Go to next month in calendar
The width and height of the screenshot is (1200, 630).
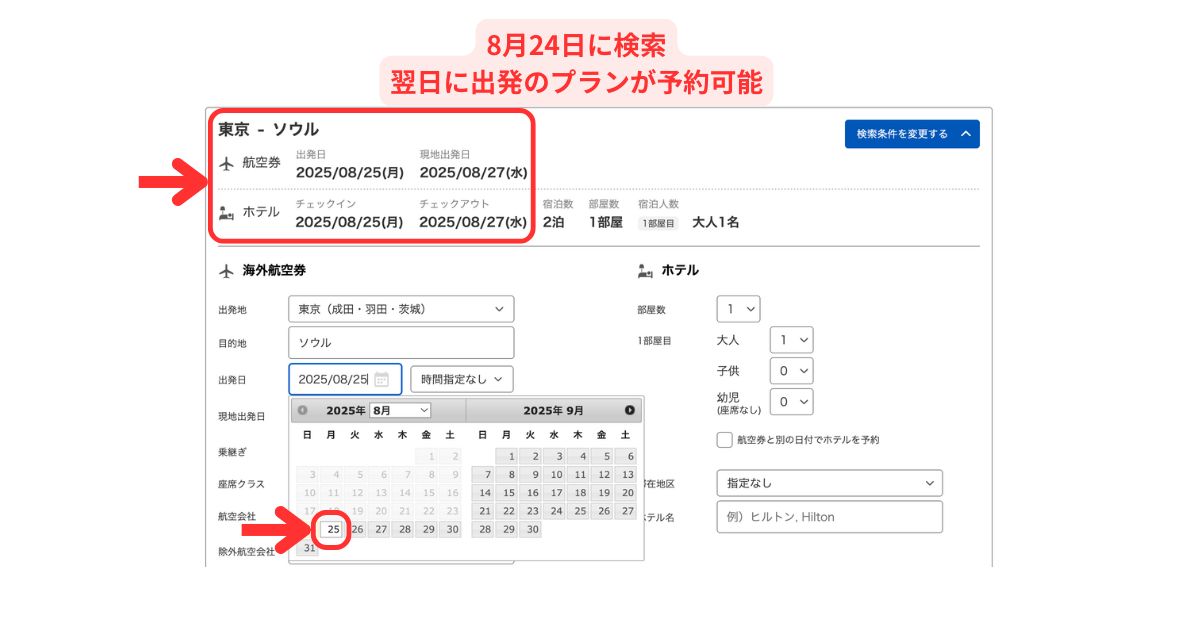pyautogui.click(x=629, y=410)
